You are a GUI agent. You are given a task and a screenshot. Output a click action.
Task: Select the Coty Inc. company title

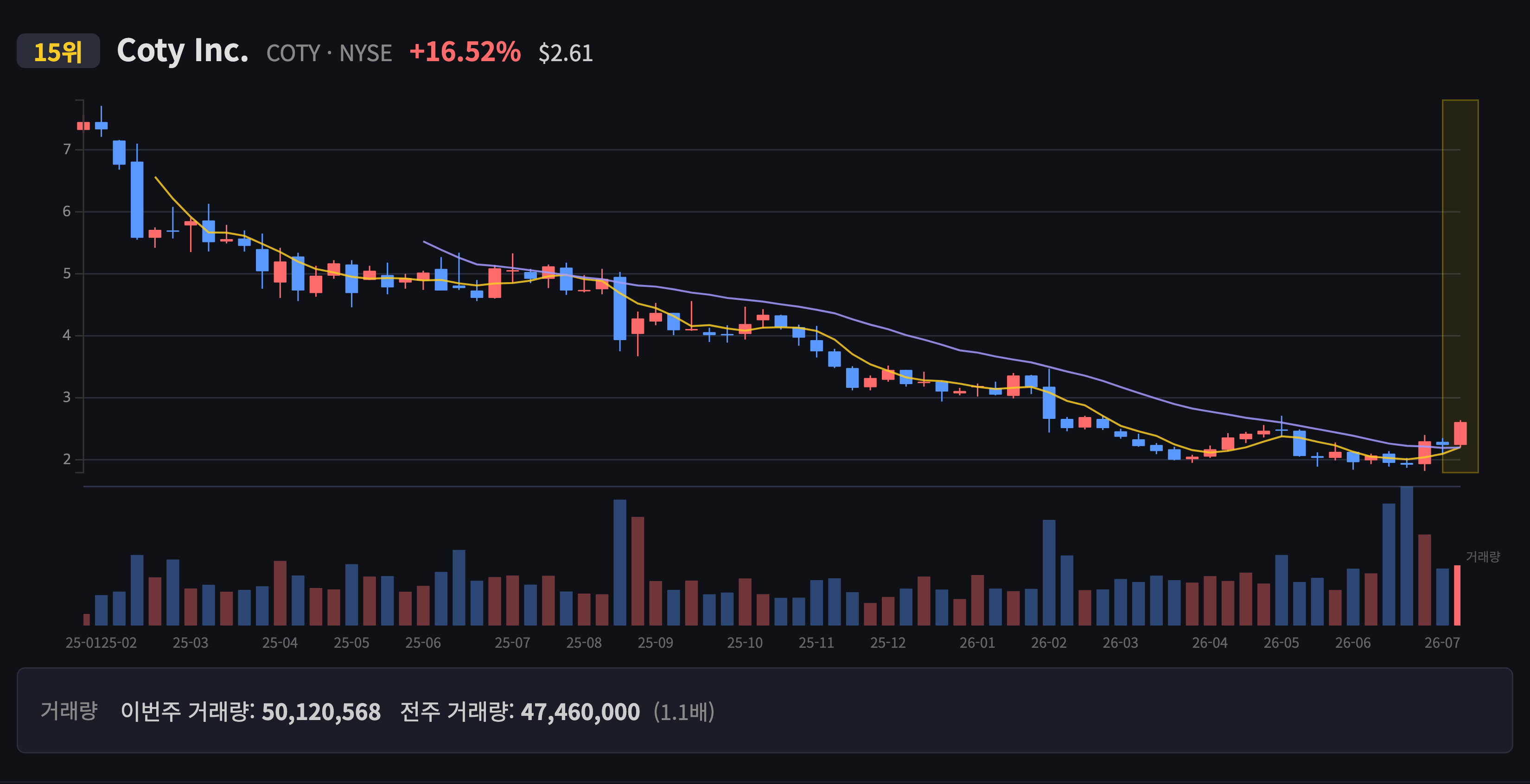[x=182, y=51]
